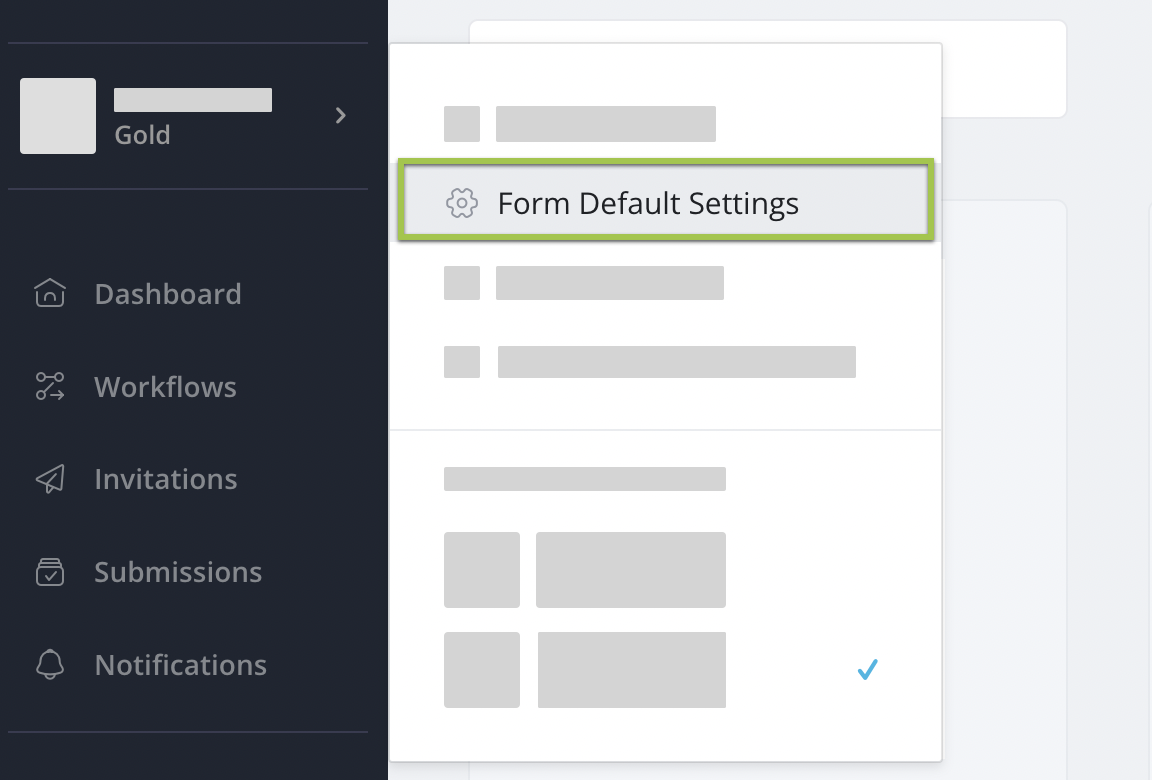Click the account avatar in the sidebar

point(58,116)
